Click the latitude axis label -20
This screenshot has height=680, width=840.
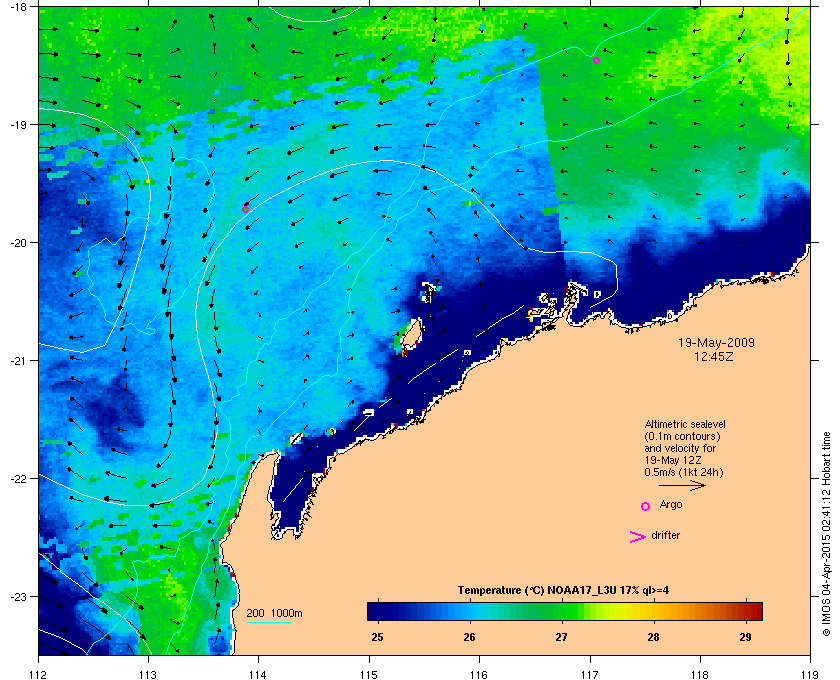pos(18,243)
